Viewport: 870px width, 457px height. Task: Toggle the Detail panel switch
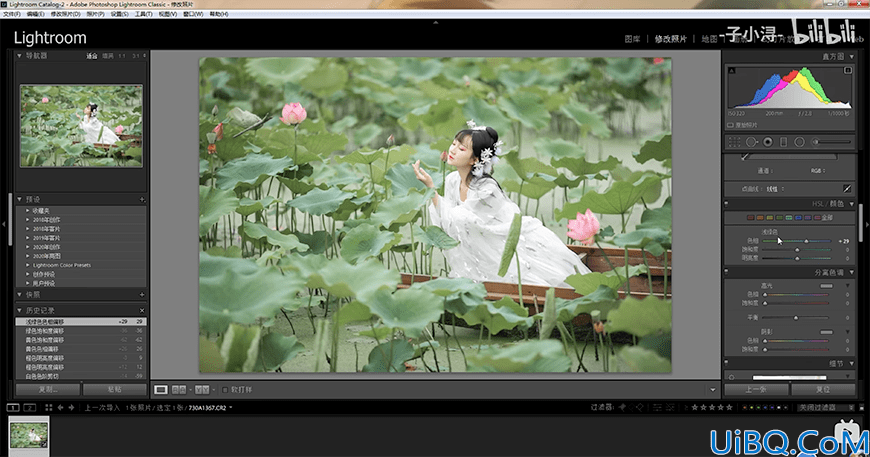[726, 363]
